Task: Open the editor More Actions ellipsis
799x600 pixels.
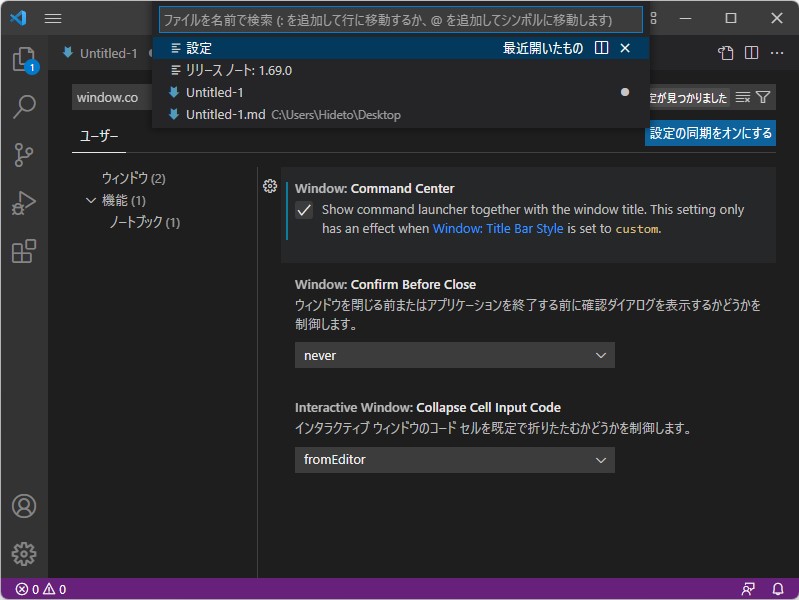Action: 777,53
